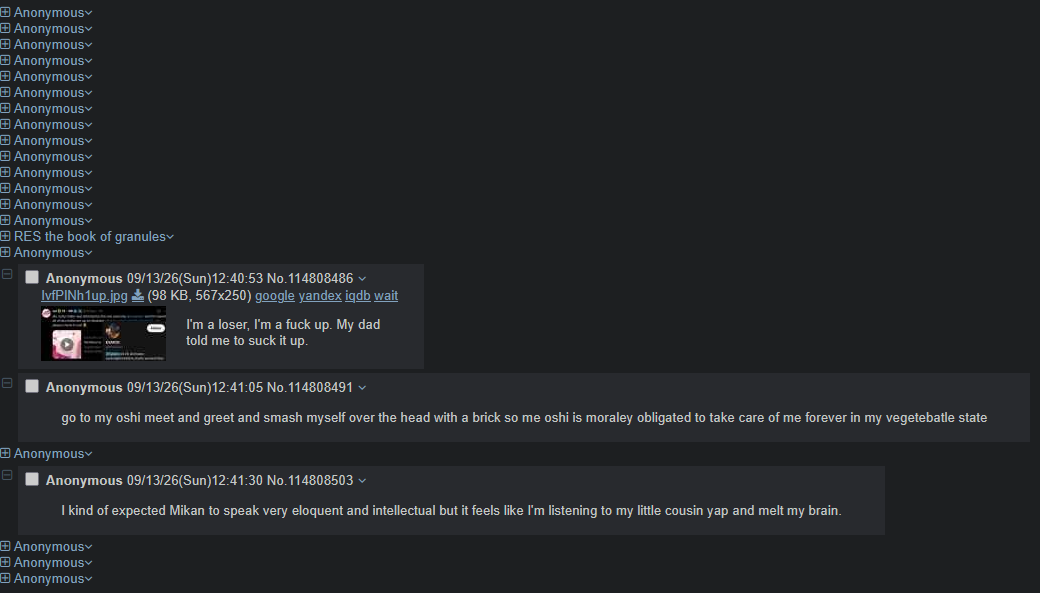Open the iqdb image lookup link
This screenshot has height=593, width=1040.
tap(358, 296)
